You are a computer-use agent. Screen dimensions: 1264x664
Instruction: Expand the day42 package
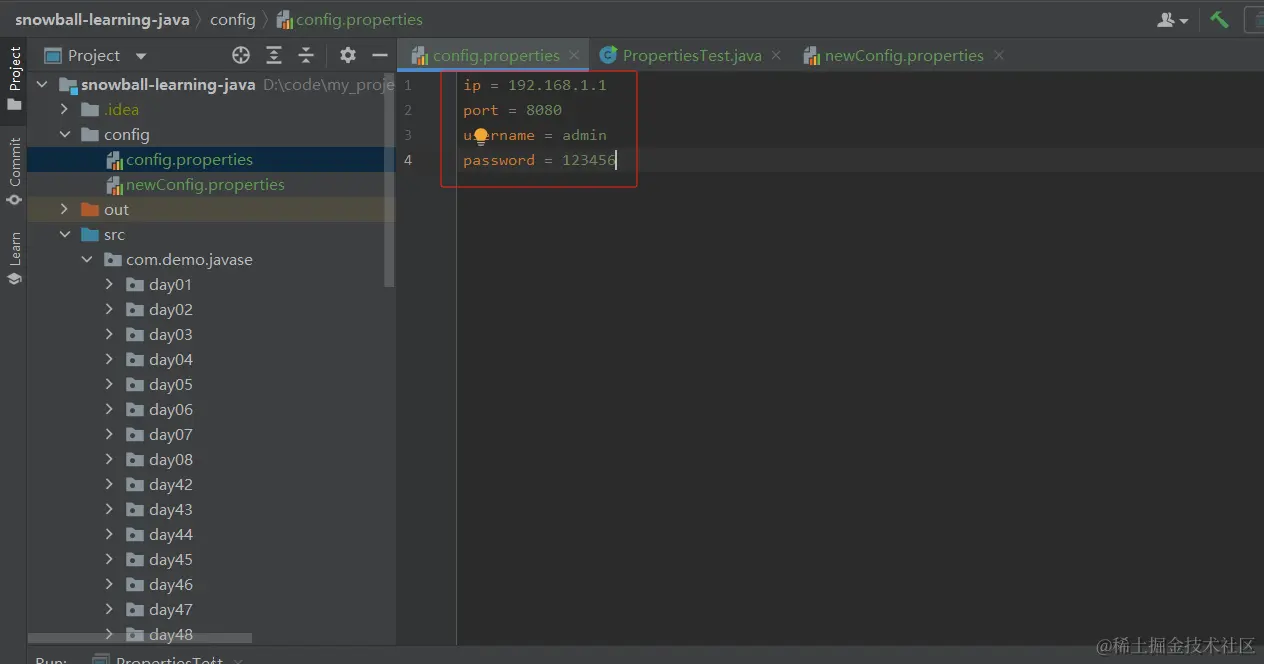(109, 485)
